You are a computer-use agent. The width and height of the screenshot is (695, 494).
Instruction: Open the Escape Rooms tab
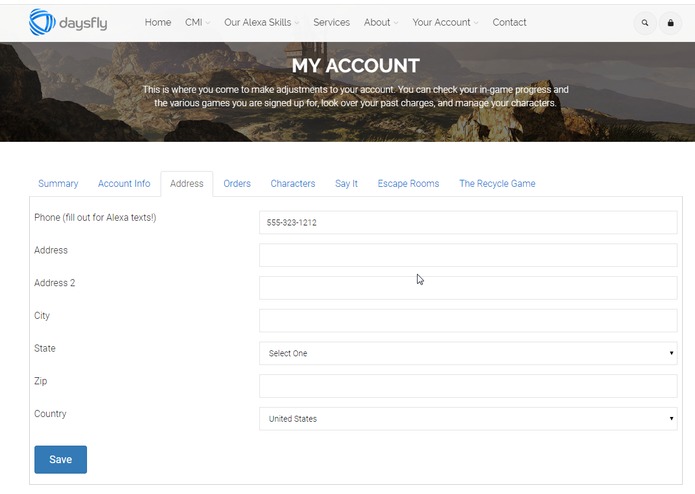[408, 183]
